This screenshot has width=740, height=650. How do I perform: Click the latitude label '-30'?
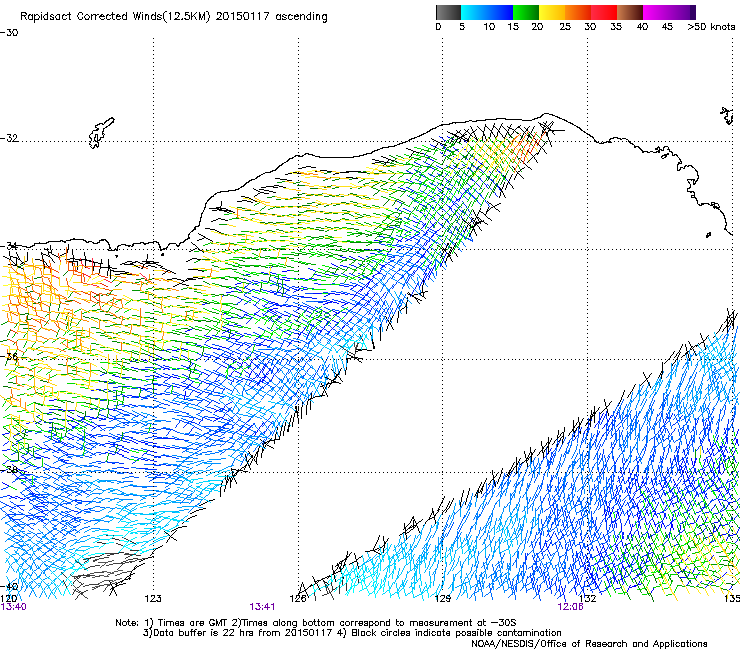[9, 33]
